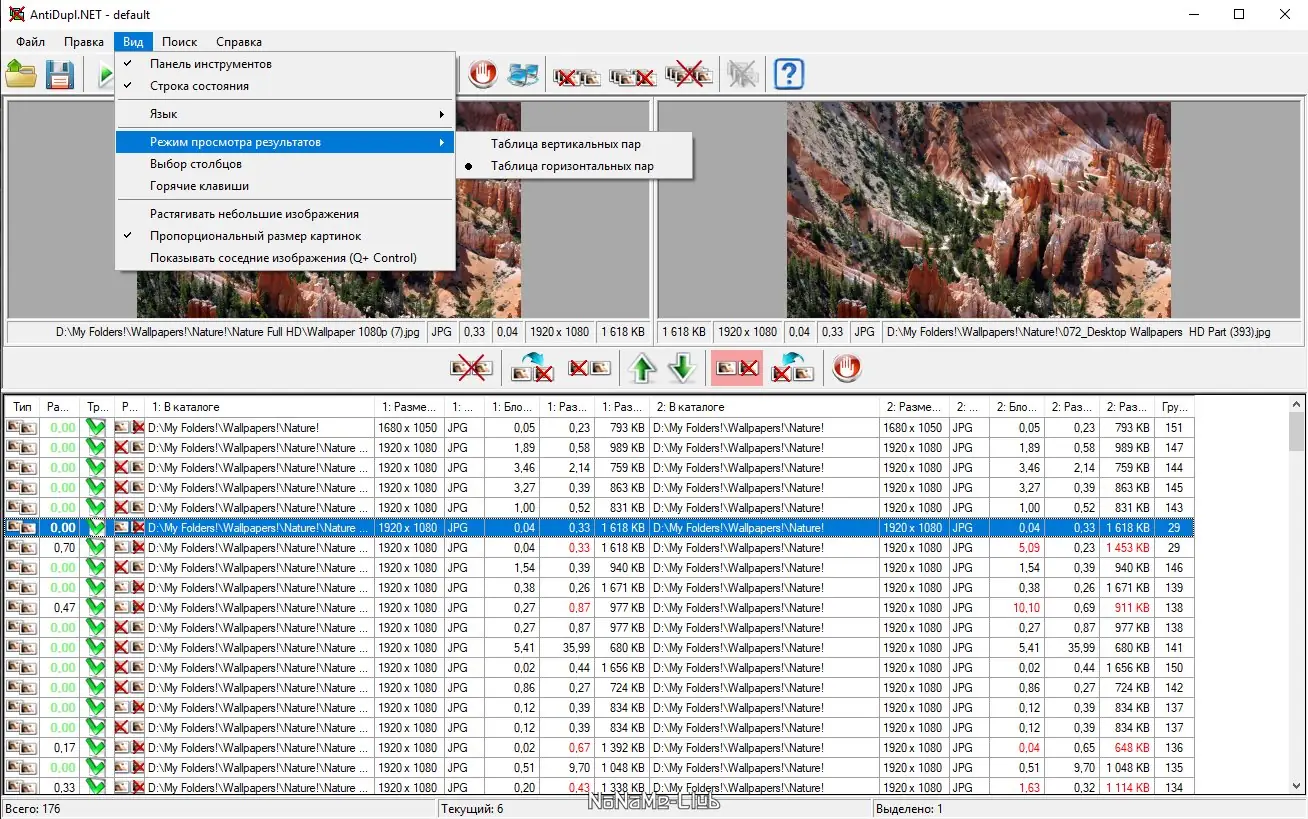This screenshot has height=819, width=1308.
Task: Sort by the '2: Бло...' column header
Action: tap(1017, 407)
